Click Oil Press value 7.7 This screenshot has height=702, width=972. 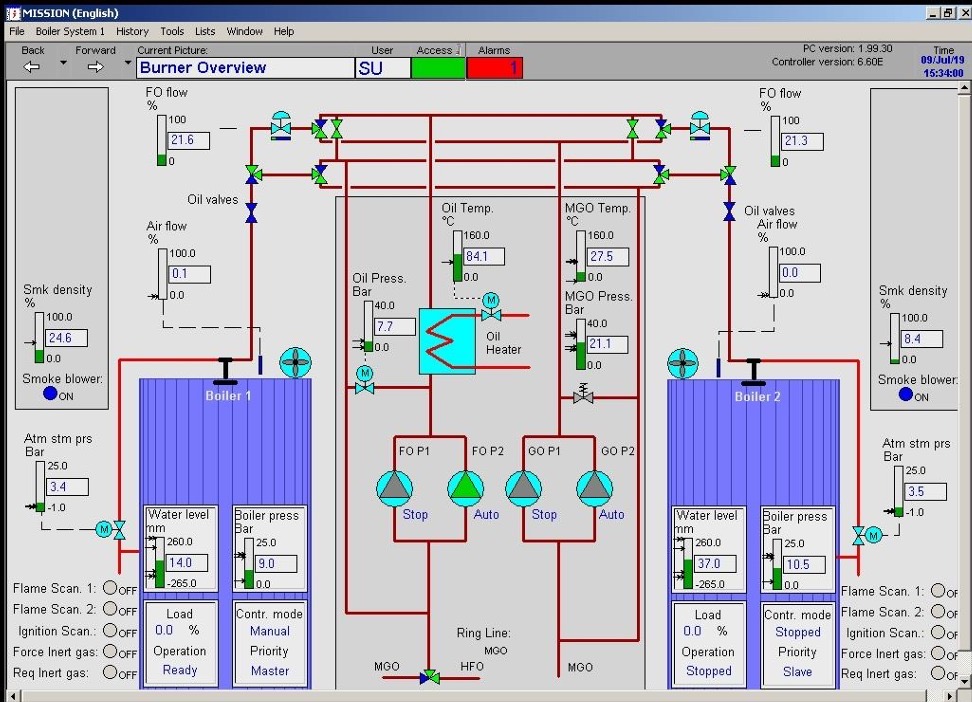395,326
